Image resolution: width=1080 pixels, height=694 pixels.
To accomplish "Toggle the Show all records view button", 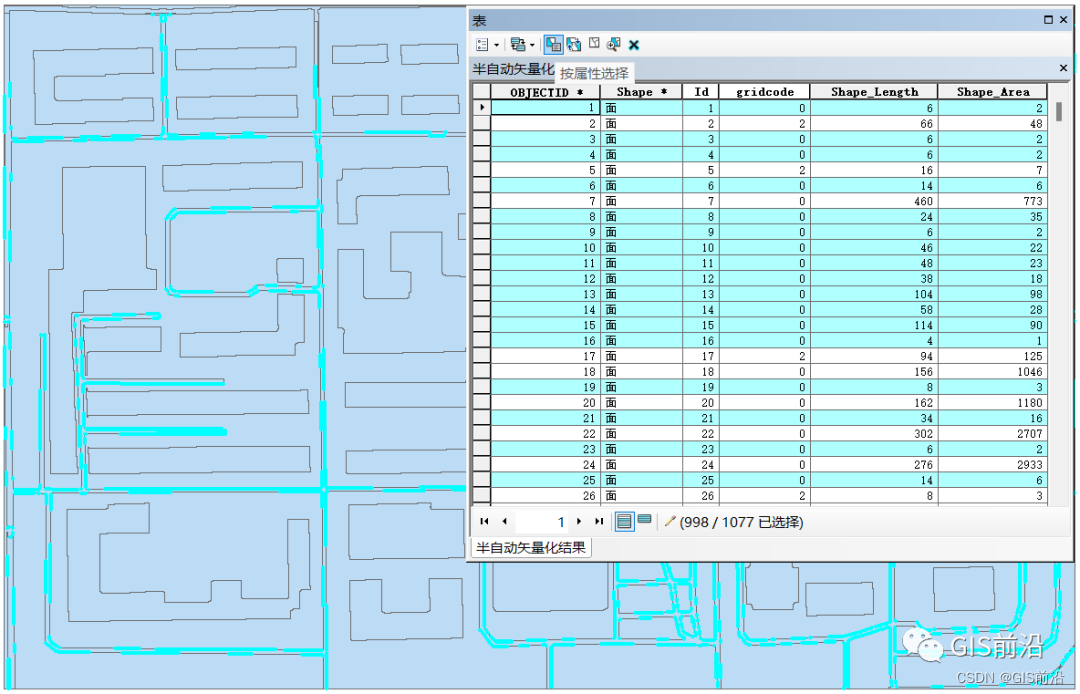I will point(624,521).
